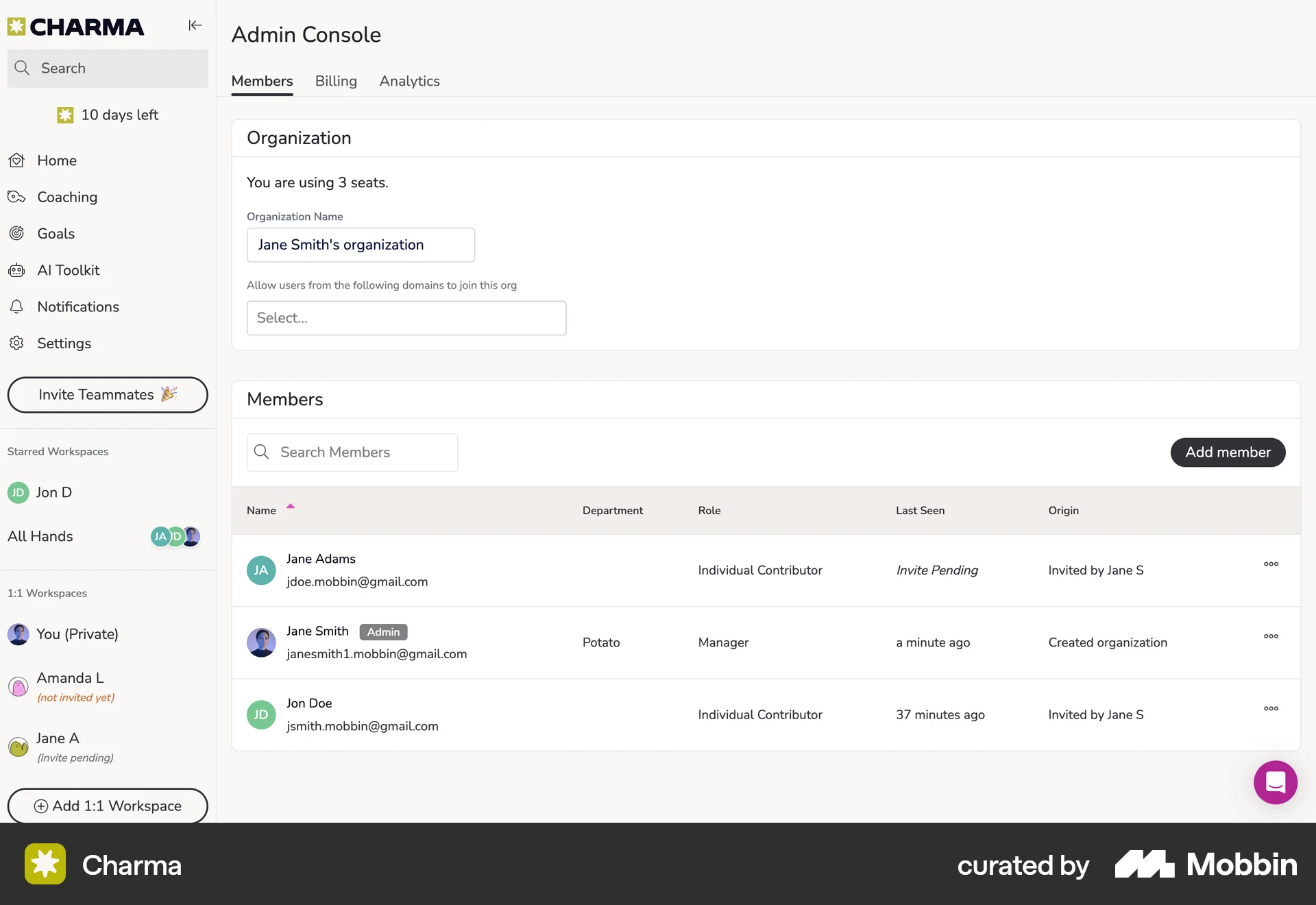
Task: Click Invite Teammates
Action: click(x=107, y=395)
